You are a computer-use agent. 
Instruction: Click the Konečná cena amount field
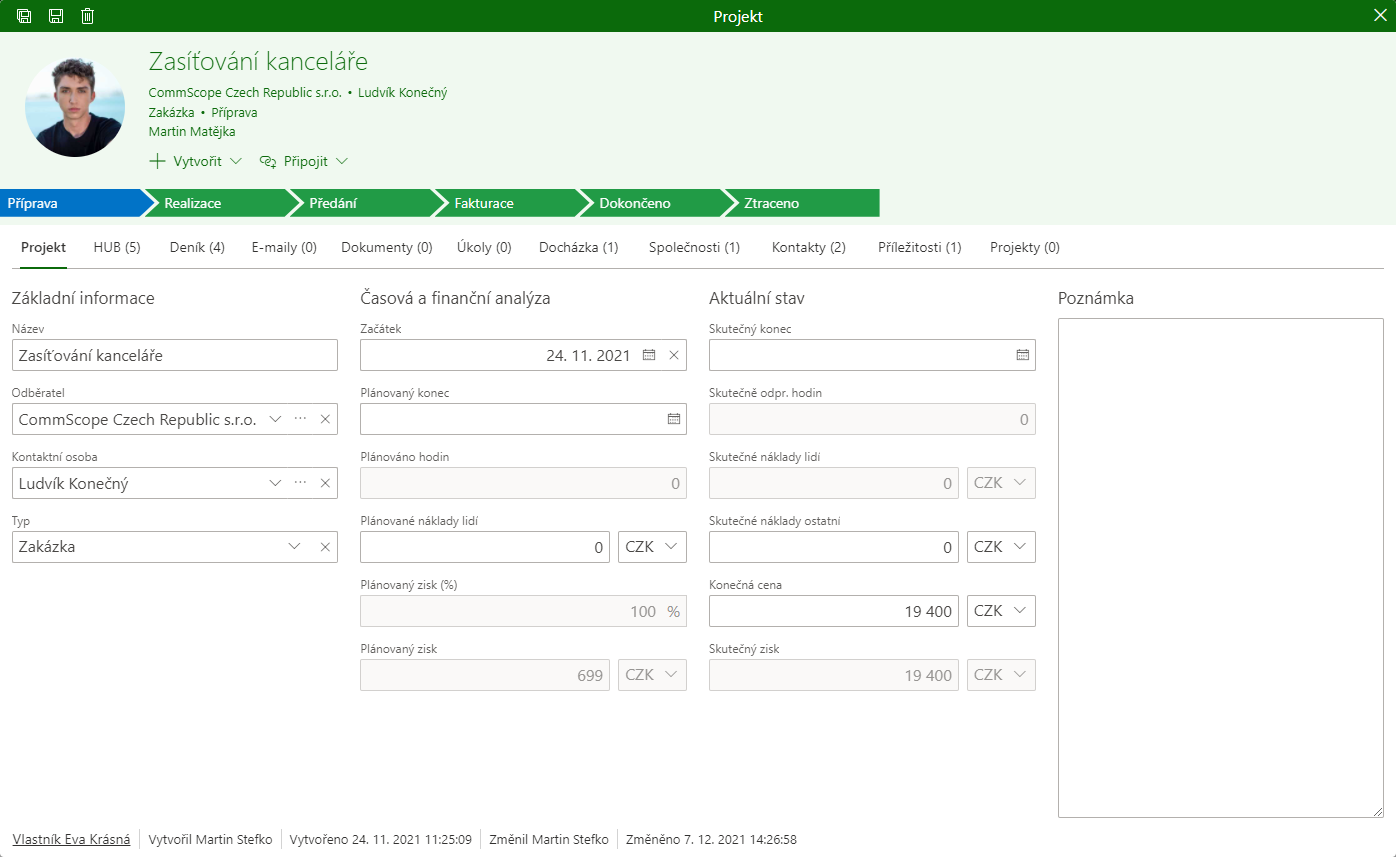834,611
